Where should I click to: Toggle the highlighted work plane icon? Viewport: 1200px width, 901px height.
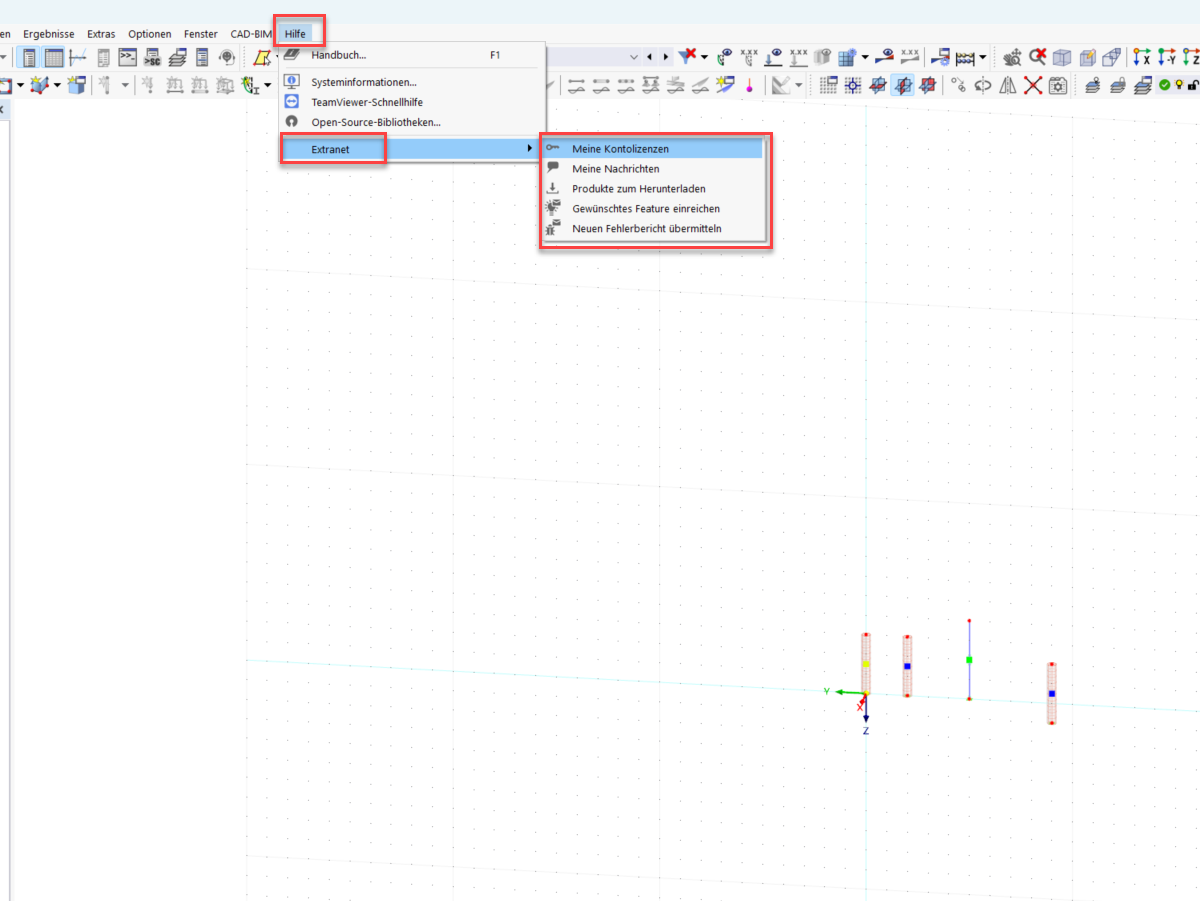click(x=901, y=86)
